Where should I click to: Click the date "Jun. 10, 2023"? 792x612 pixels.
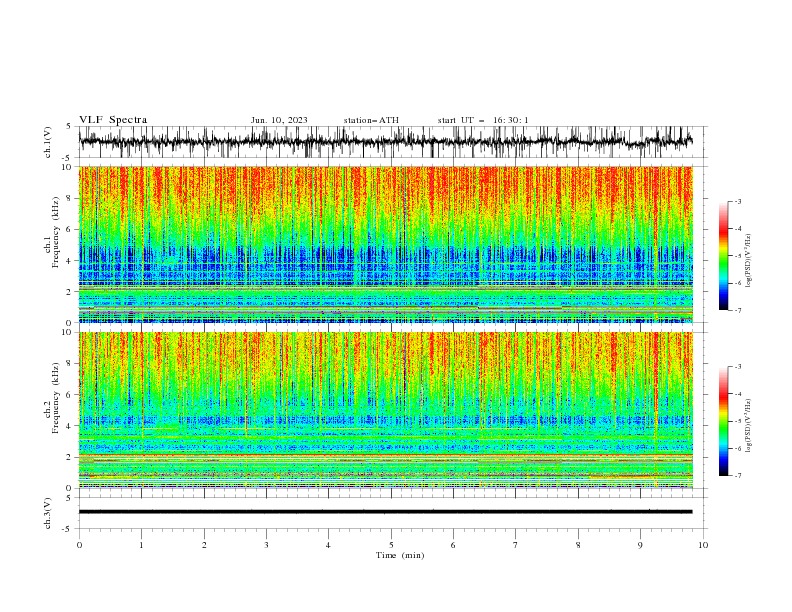click(279, 120)
